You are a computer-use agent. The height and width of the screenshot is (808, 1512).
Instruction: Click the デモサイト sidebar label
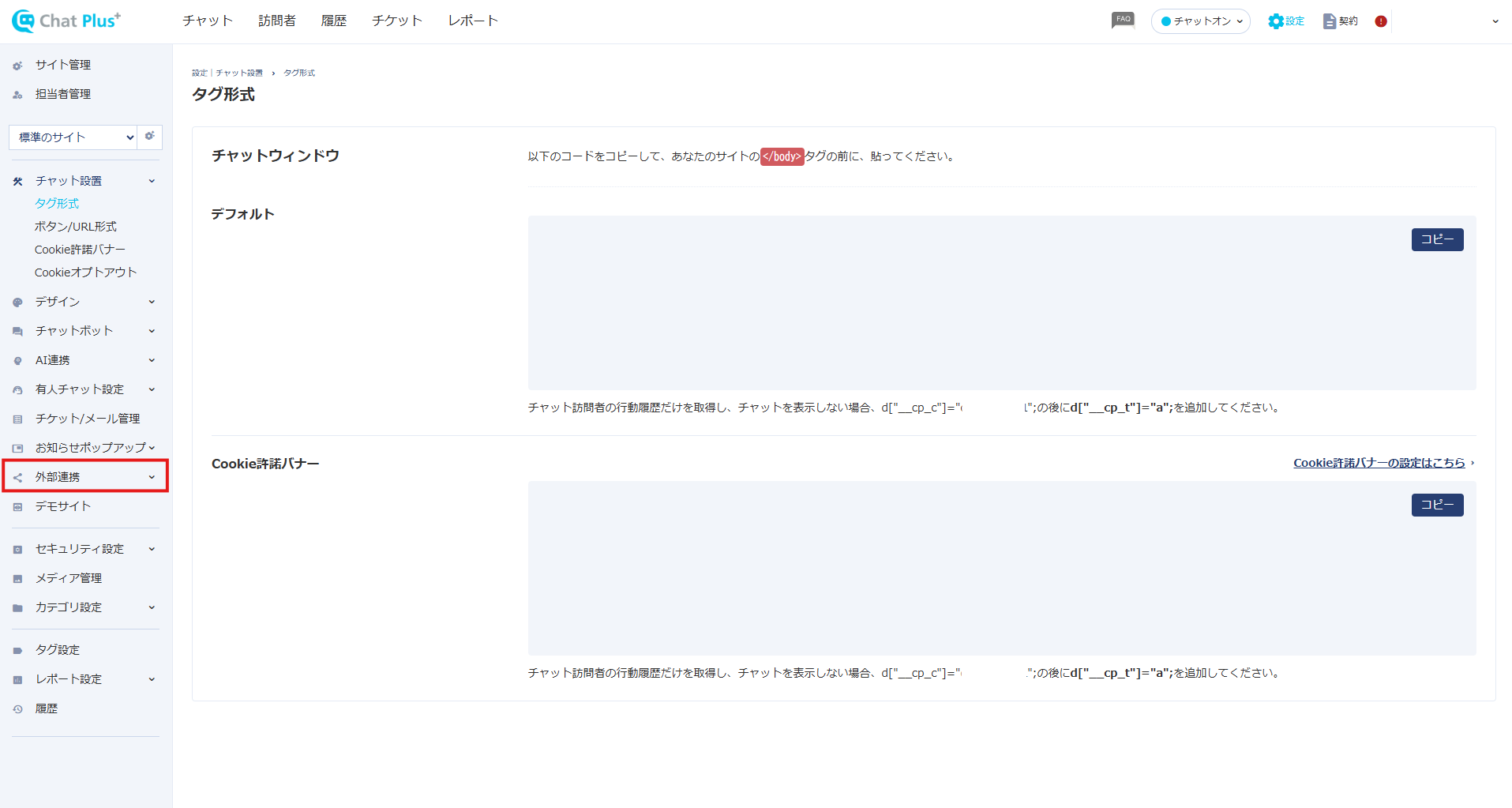point(63,506)
